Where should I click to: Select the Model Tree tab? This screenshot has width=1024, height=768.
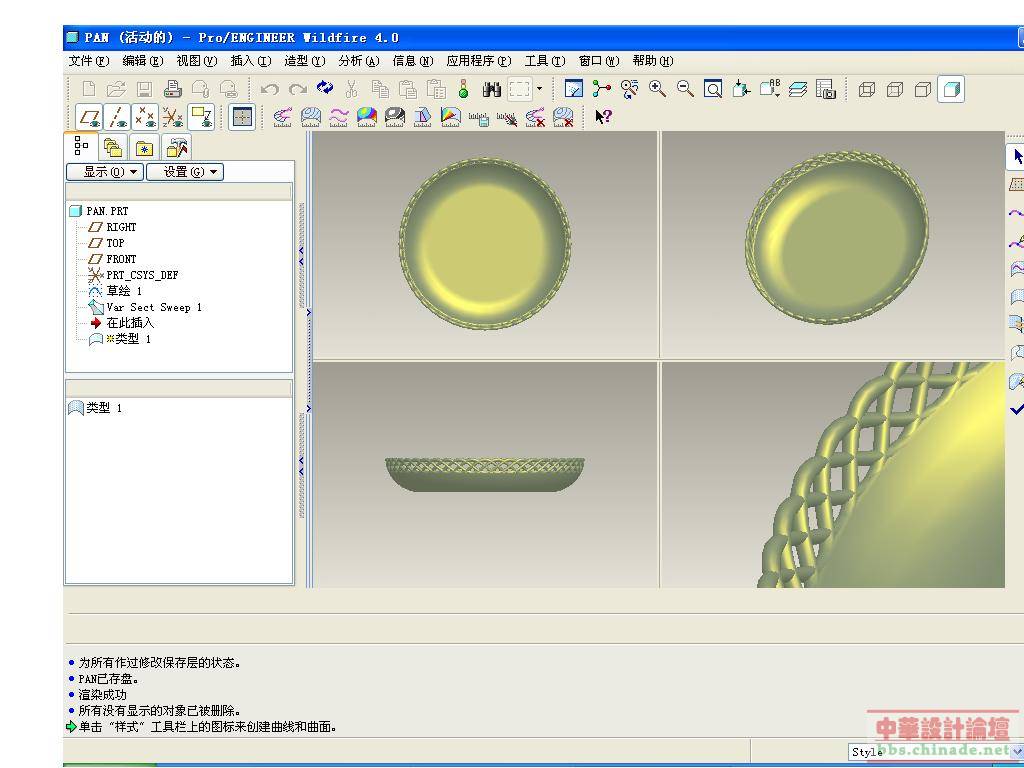(81, 146)
